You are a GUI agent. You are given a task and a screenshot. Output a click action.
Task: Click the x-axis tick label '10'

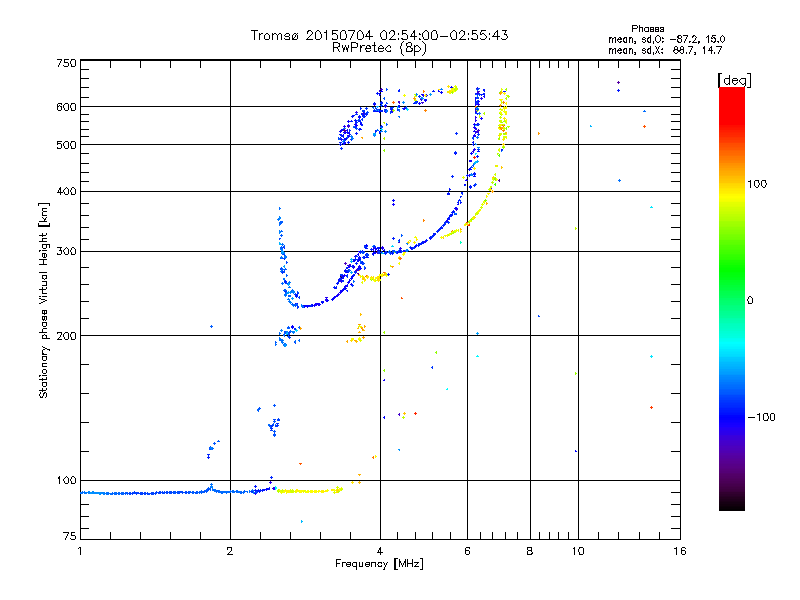[x=578, y=551]
